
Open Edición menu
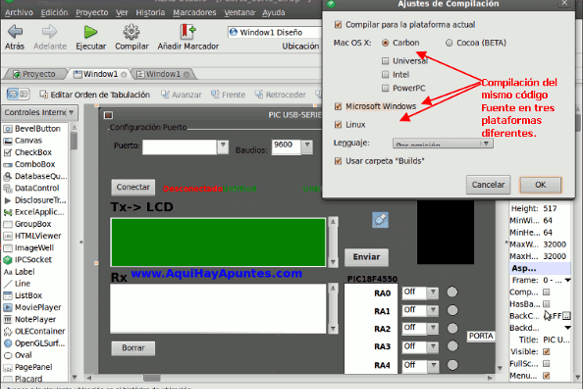coord(54,13)
